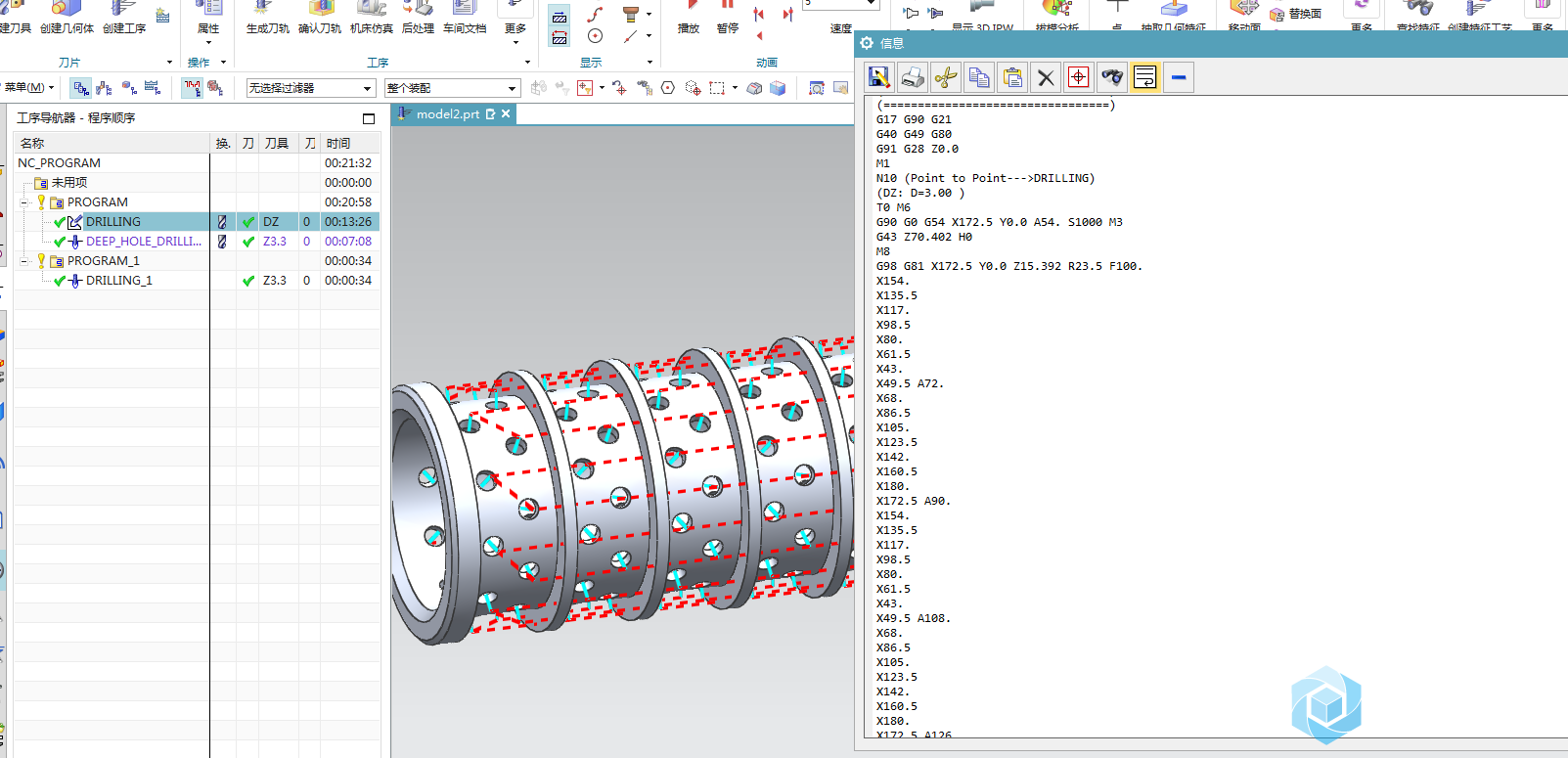This screenshot has height=758, width=1568.
Task: Click the red crosshair target icon
Action: coord(1078,77)
